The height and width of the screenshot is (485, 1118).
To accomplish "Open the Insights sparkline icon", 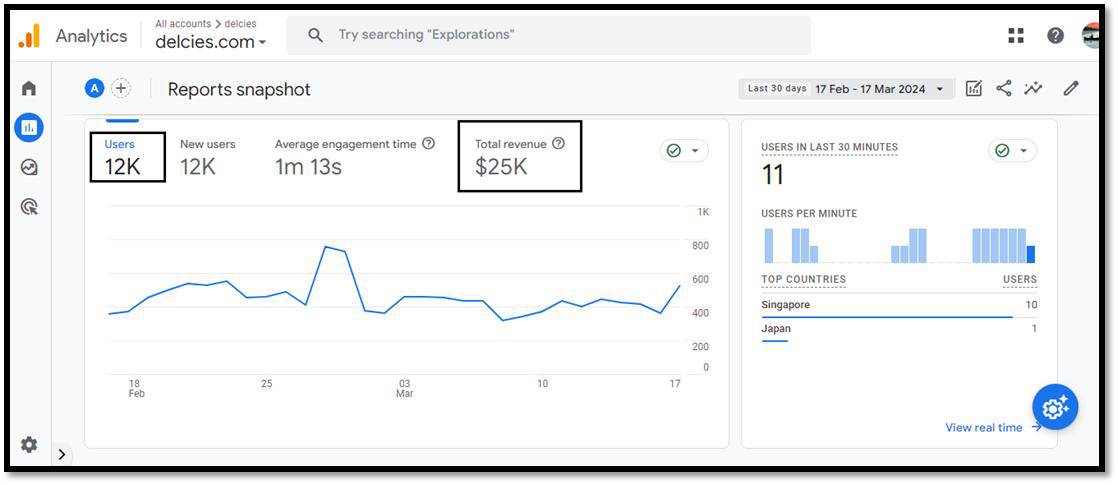I will [1033, 89].
